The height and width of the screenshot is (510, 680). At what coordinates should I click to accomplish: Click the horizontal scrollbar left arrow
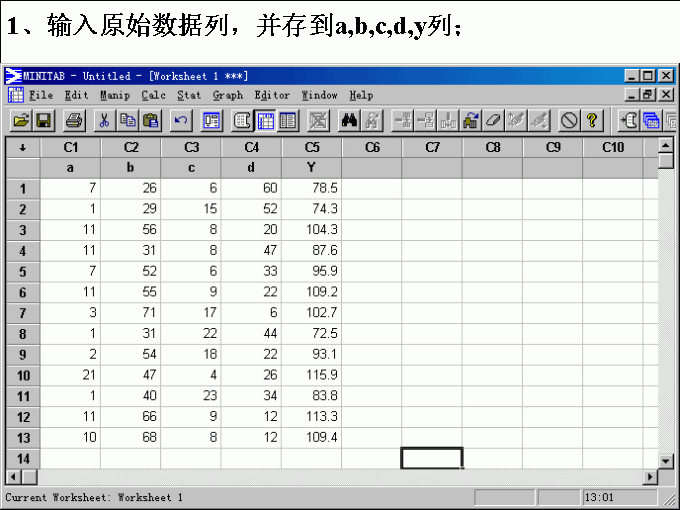(x=14, y=477)
